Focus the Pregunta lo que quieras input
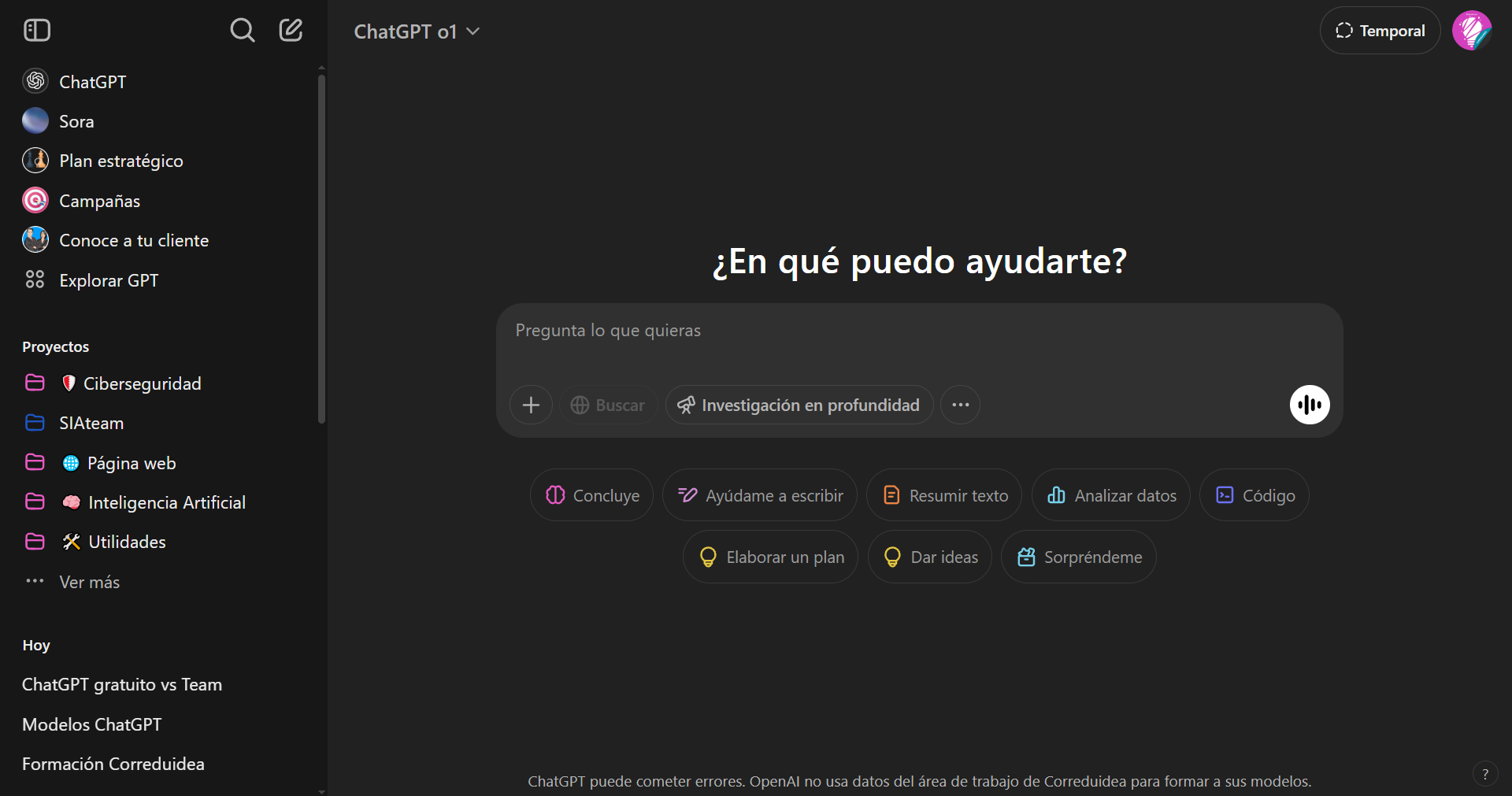 coord(919,331)
